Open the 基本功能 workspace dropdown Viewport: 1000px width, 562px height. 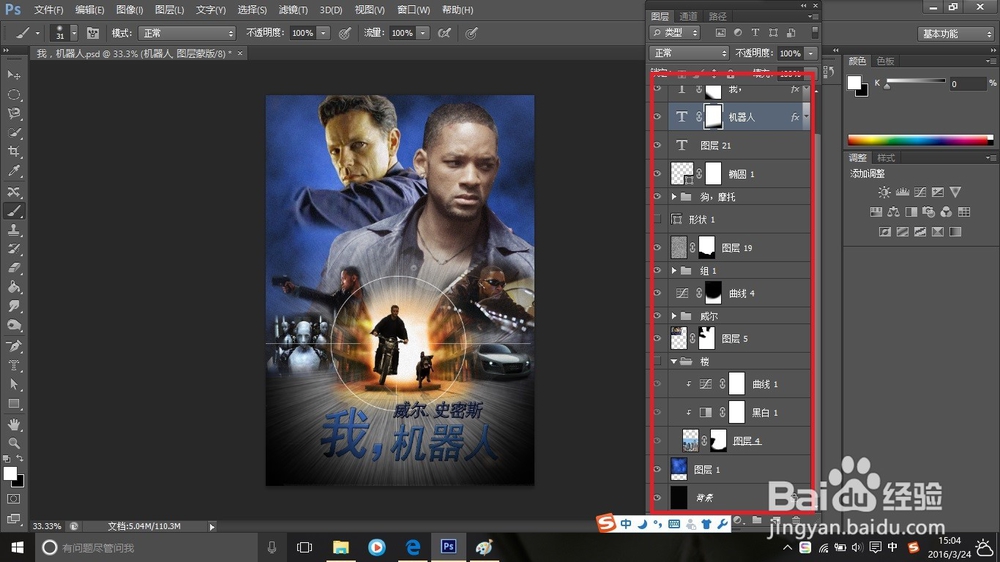point(956,34)
